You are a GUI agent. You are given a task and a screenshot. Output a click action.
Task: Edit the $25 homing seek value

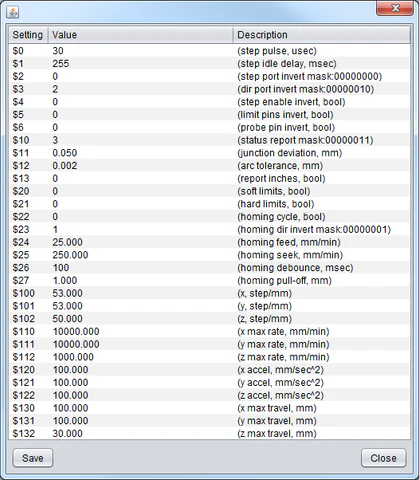point(141,255)
